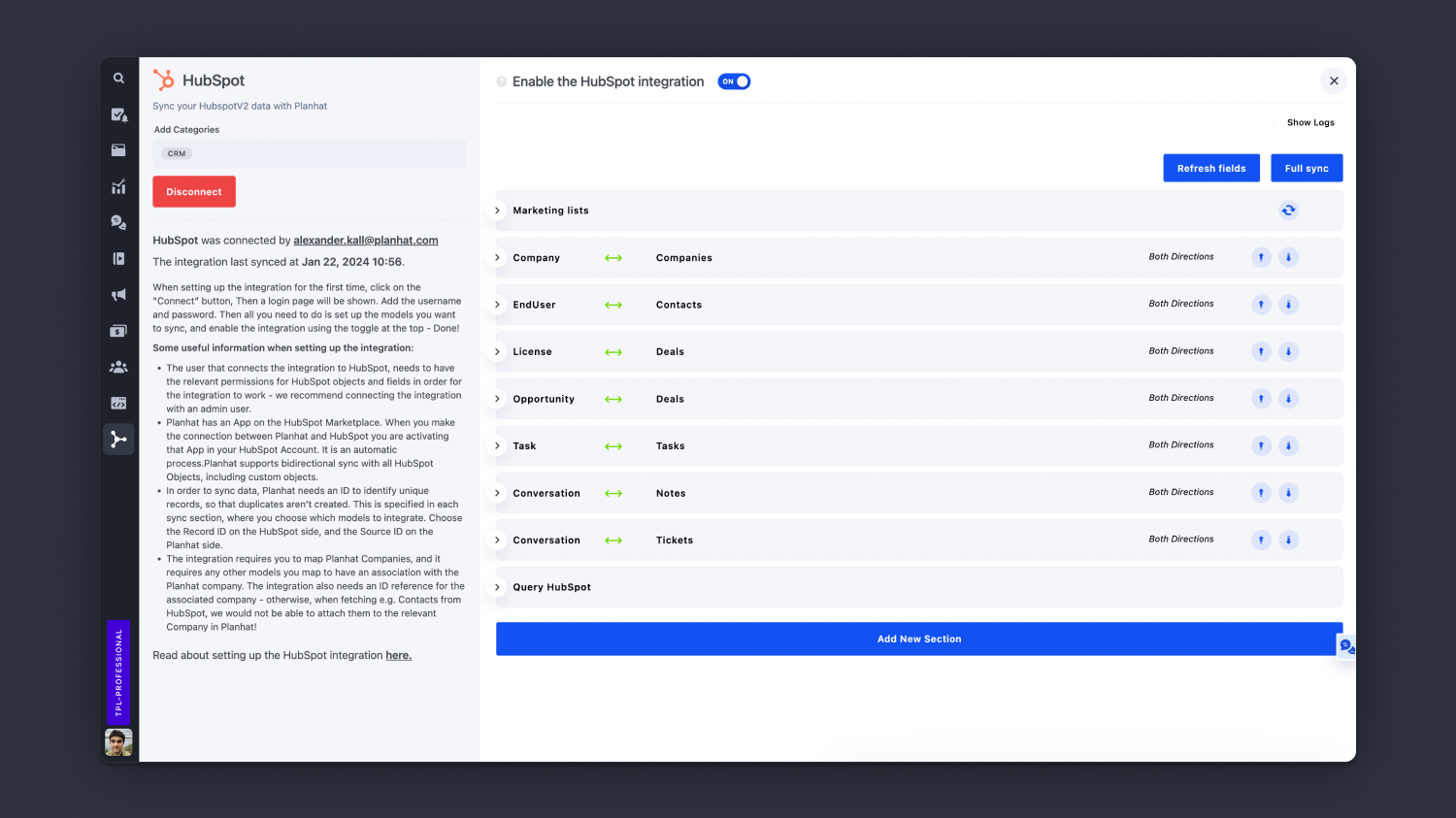Select the analytics chart icon in sidebar
Screen dimensions: 1456x818
[118, 186]
